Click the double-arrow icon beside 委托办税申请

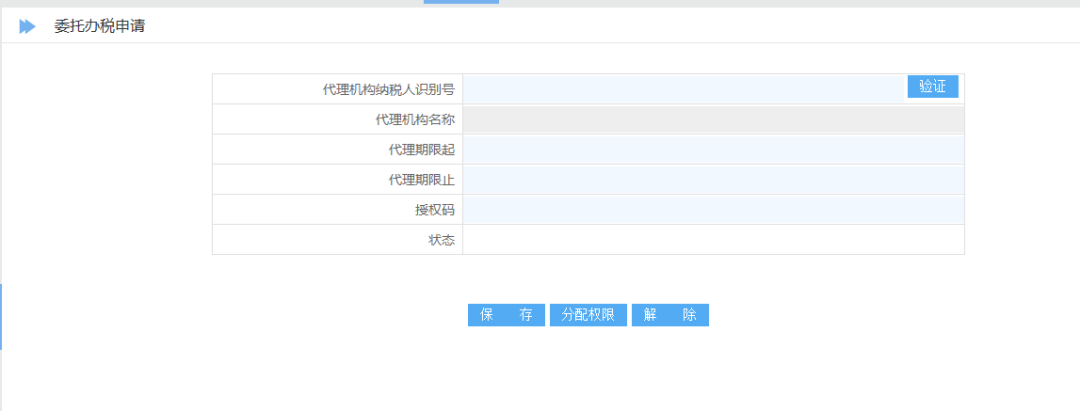pos(27,27)
